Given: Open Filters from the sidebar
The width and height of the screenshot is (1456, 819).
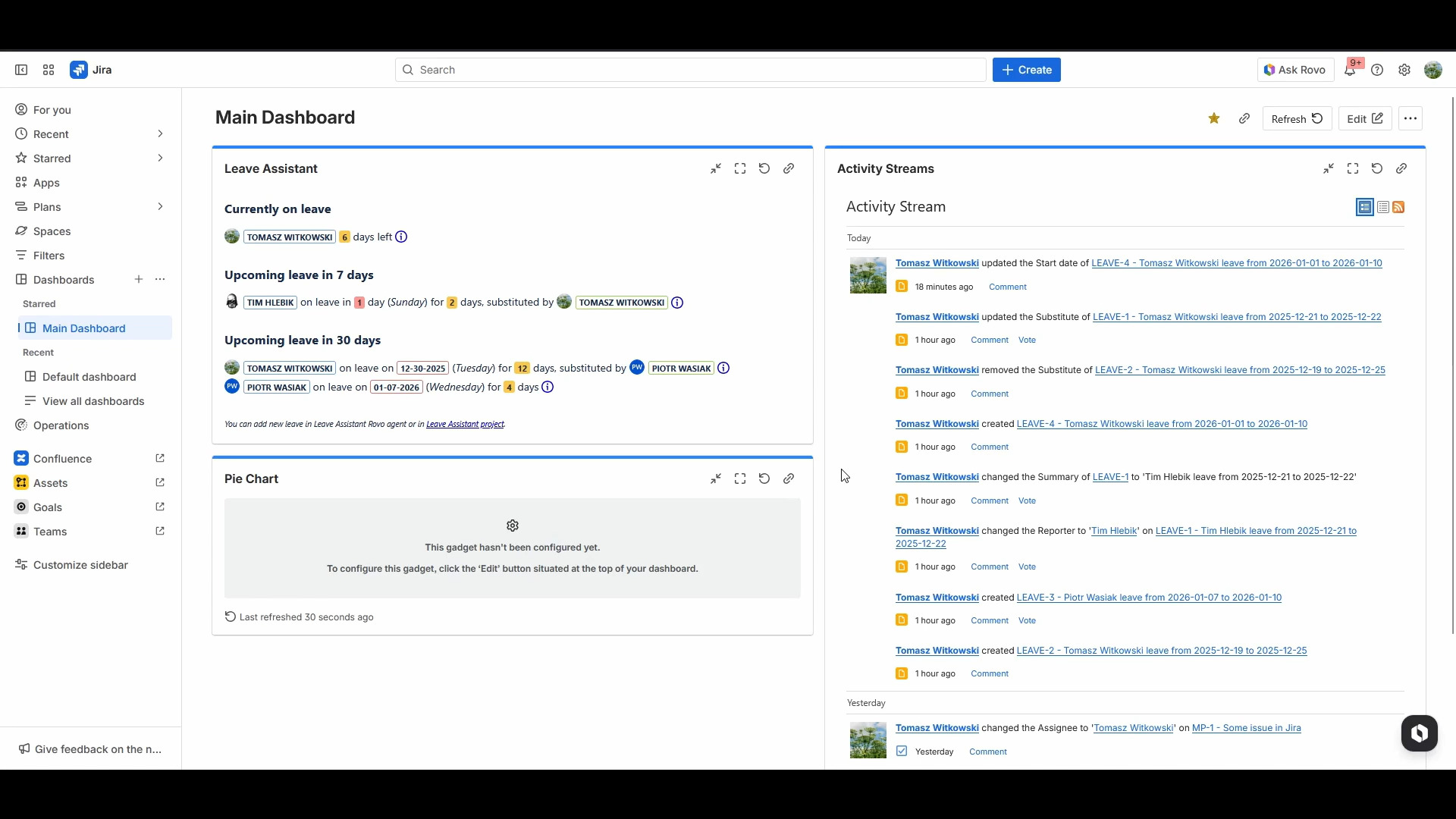Looking at the screenshot, I should 49,256.
